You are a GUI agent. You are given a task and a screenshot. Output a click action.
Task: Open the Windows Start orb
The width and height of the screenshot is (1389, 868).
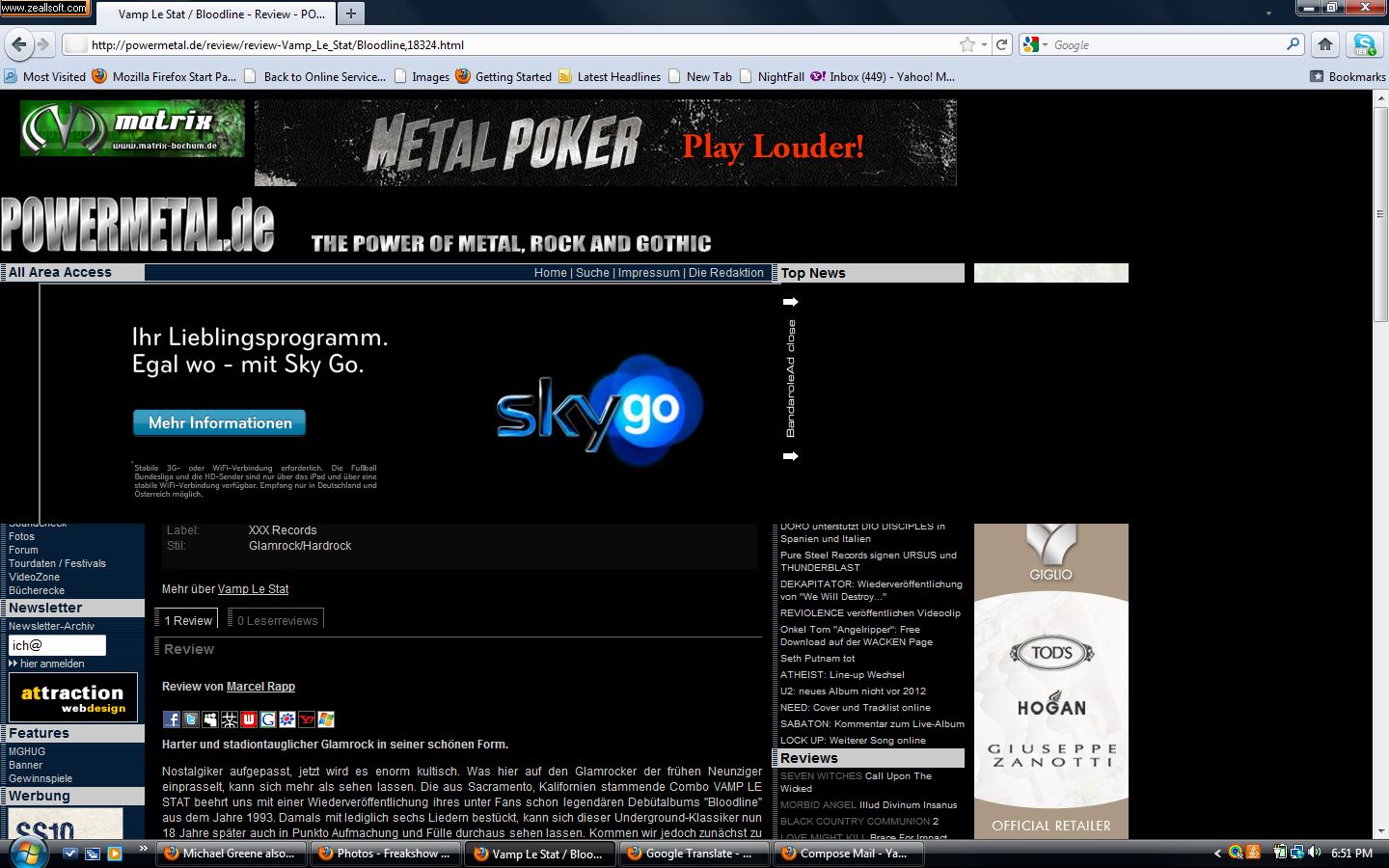[x=27, y=853]
